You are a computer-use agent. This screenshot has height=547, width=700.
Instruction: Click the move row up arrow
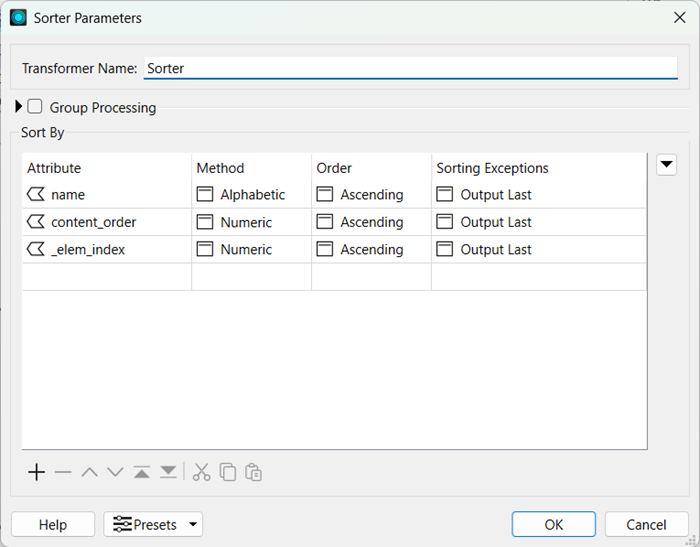click(89, 472)
